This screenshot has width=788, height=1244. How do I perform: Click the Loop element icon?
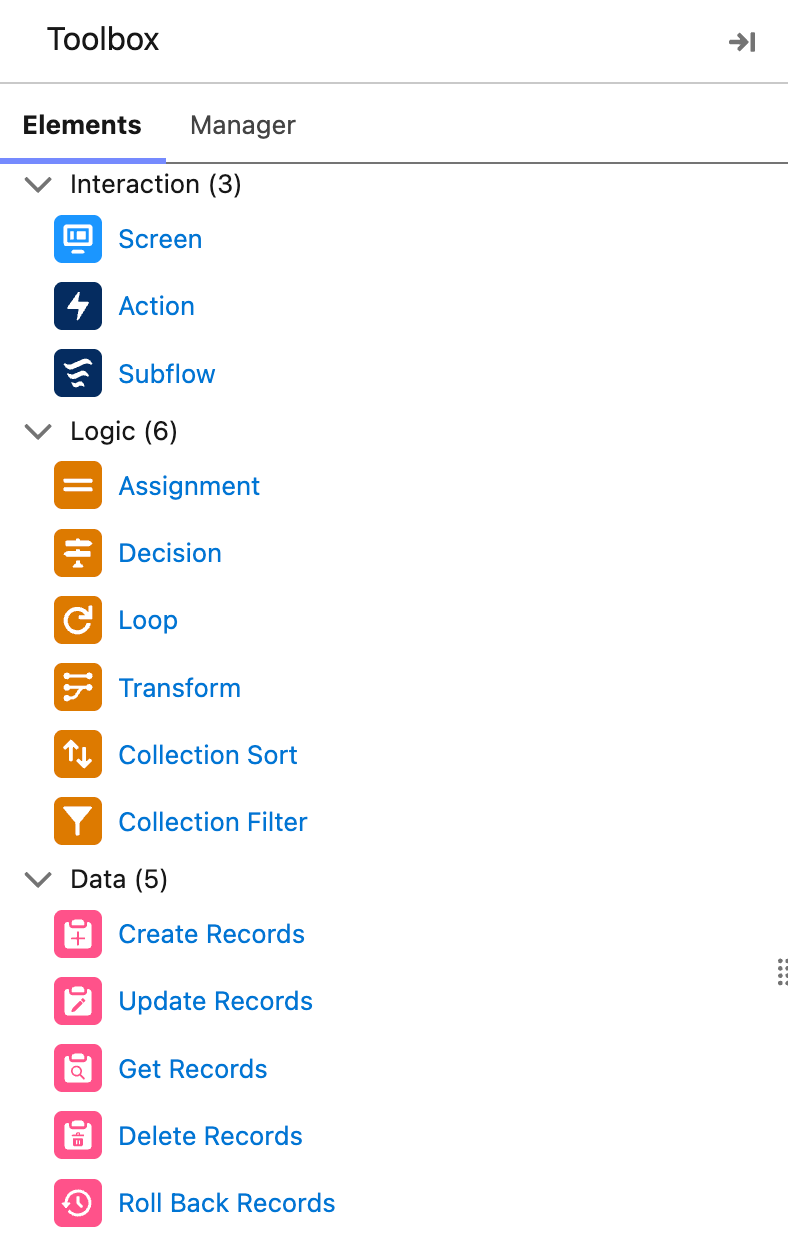tap(78, 620)
